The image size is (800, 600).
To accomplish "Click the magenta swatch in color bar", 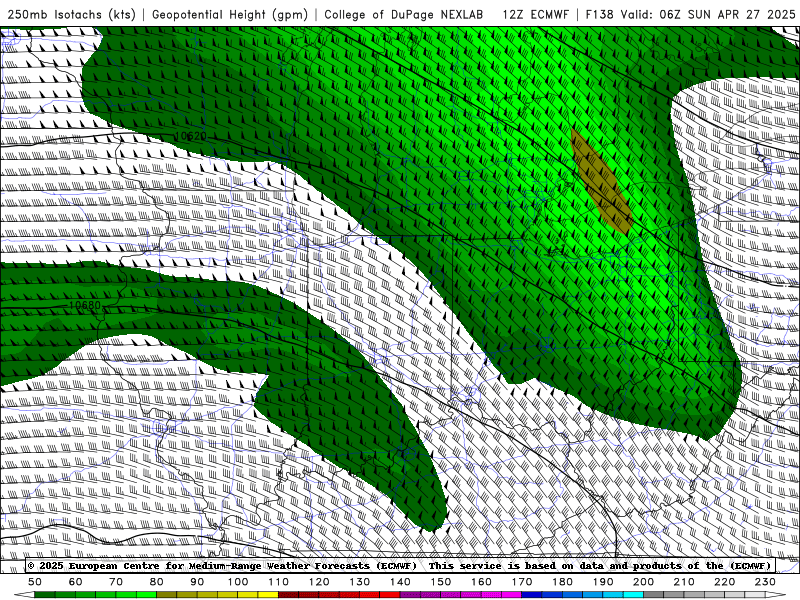I will coord(511,595).
